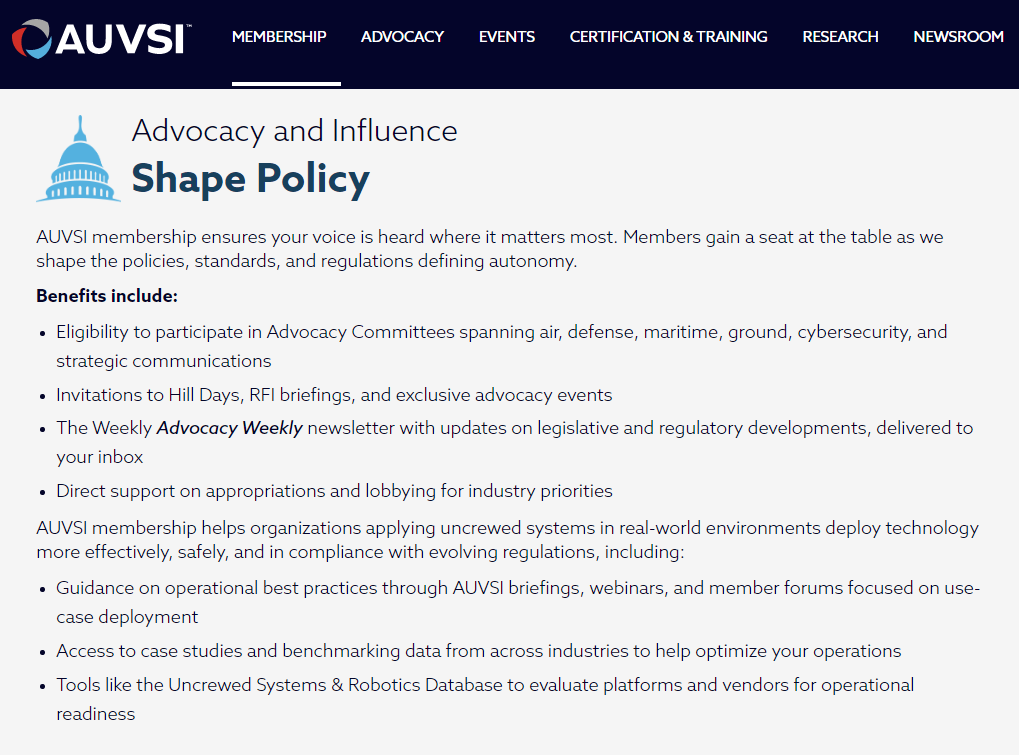
Task: Click bullet 'Direct support on appropriations'
Action: [x=334, y=491]
